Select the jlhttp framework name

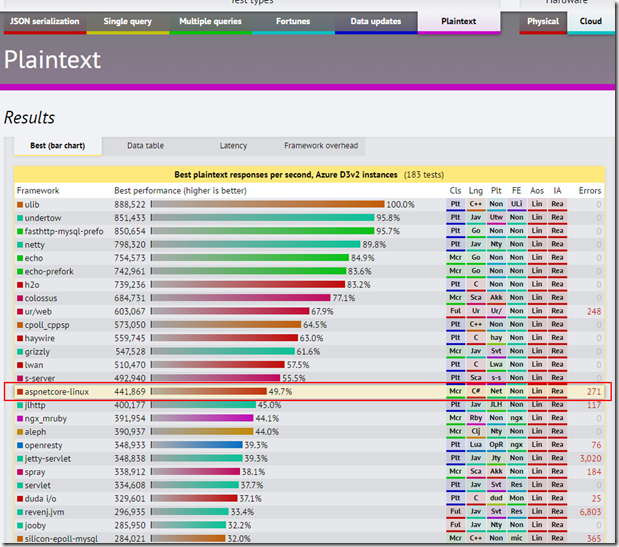coord(35,405)
